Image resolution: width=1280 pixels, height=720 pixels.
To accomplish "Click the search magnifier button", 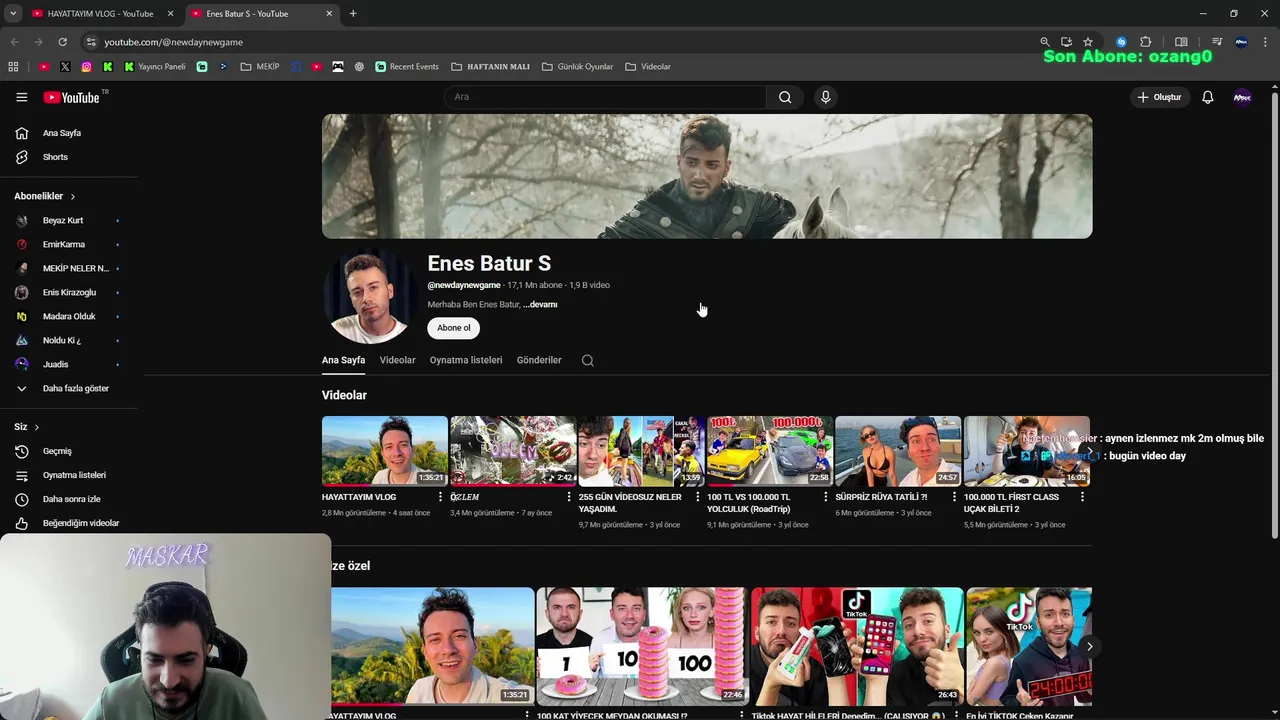I will click(x=785, y=97).
